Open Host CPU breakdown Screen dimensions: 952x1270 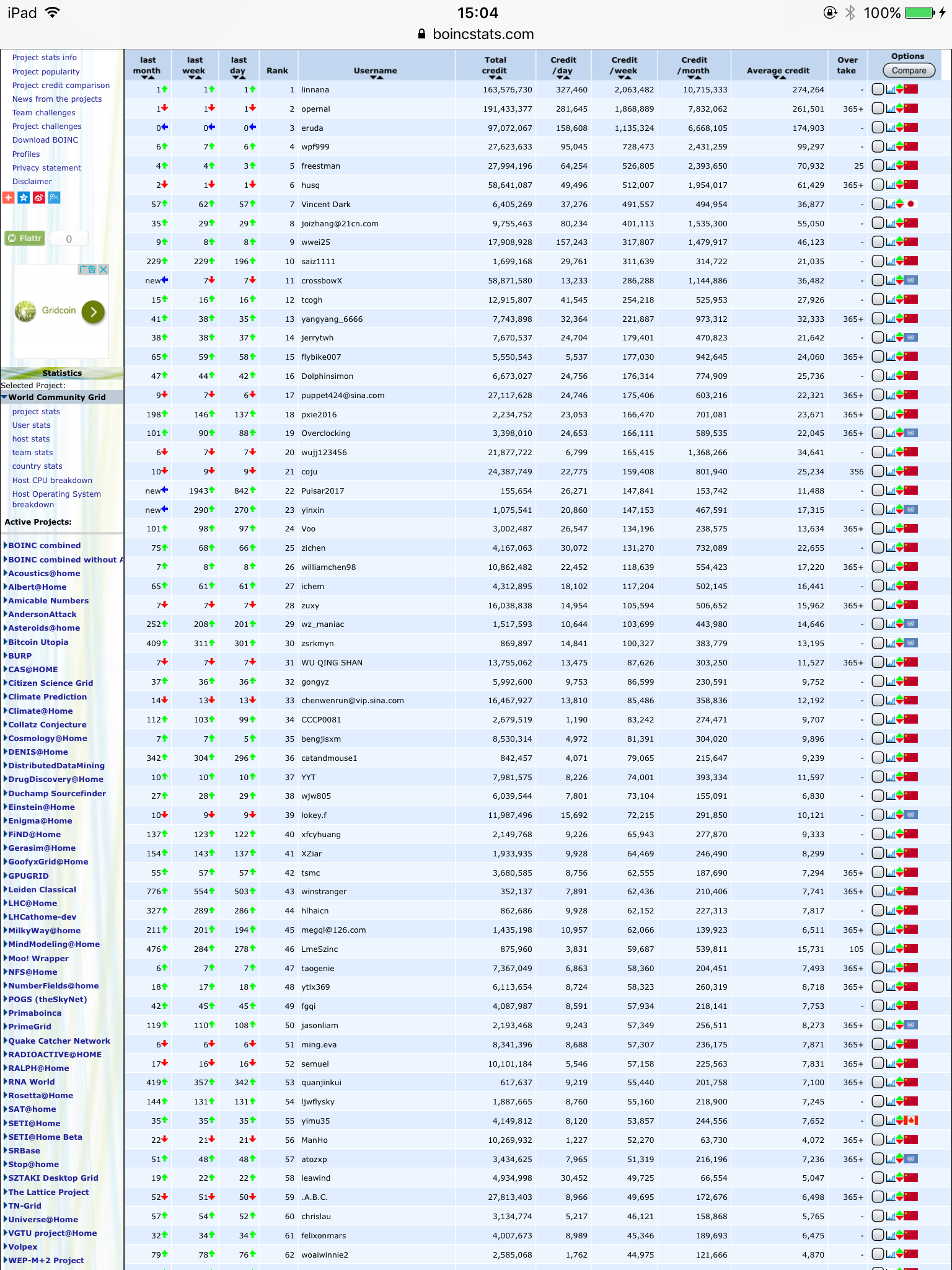(52, 481)
